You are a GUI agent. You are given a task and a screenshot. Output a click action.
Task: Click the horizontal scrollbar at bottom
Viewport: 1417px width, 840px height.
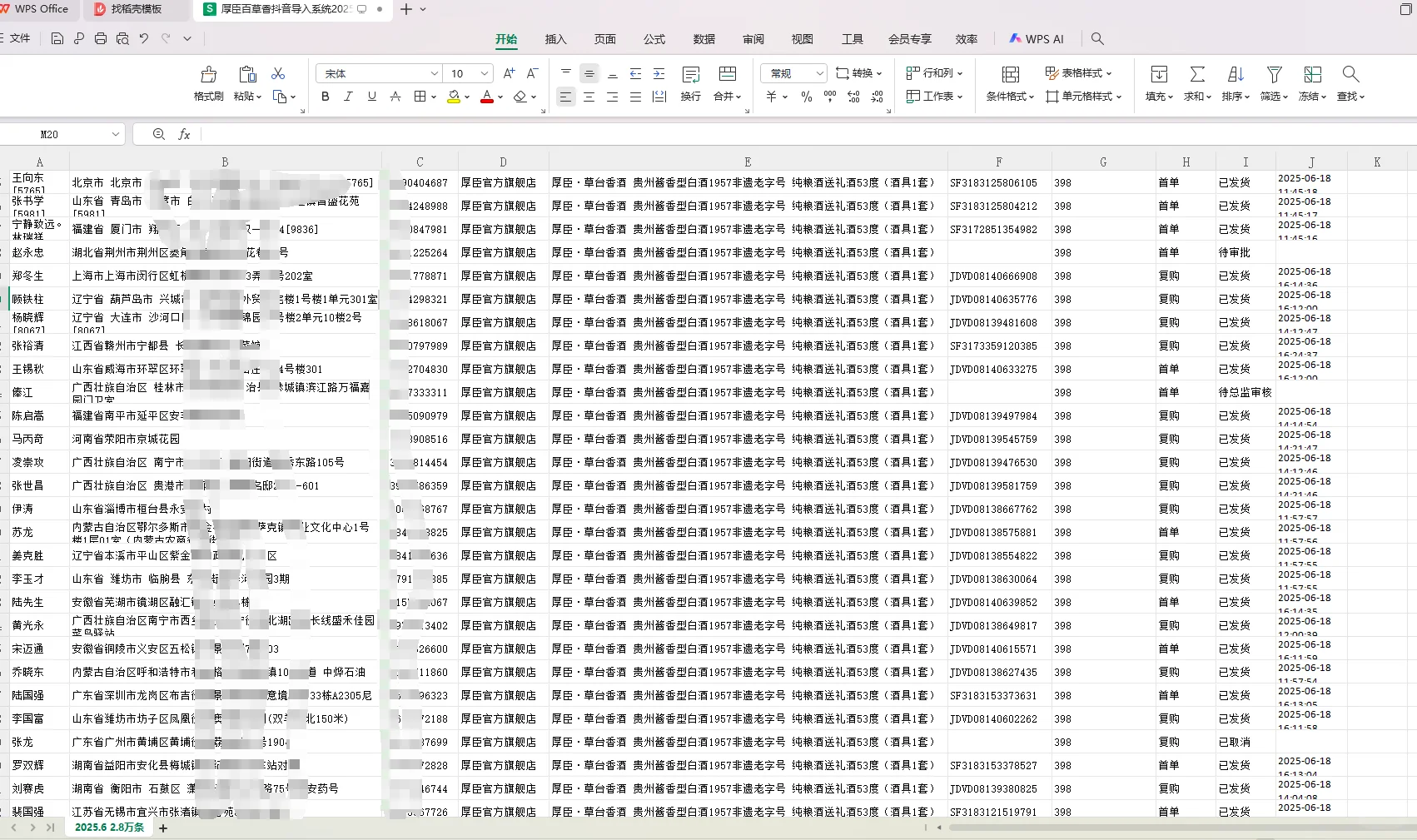pos(1182,828)
